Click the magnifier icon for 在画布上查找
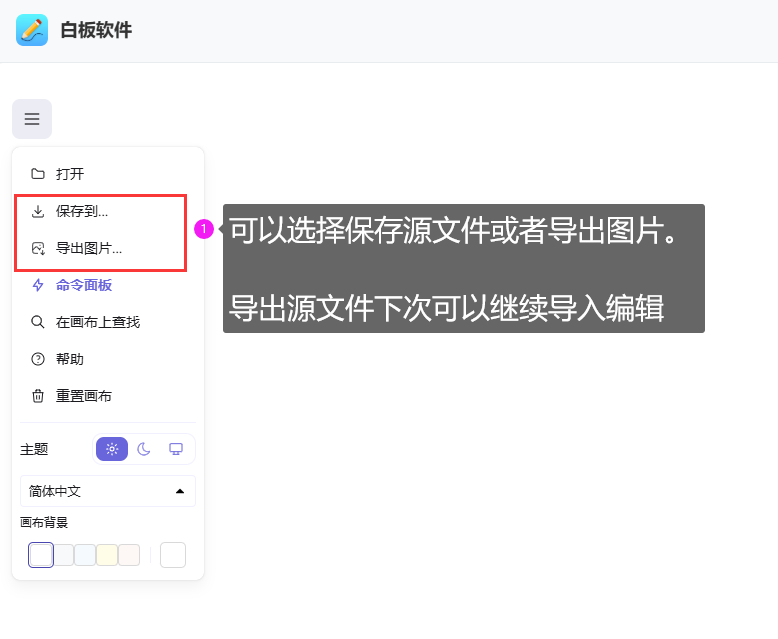This screenshot has height=639, width=778. (38, 322)
